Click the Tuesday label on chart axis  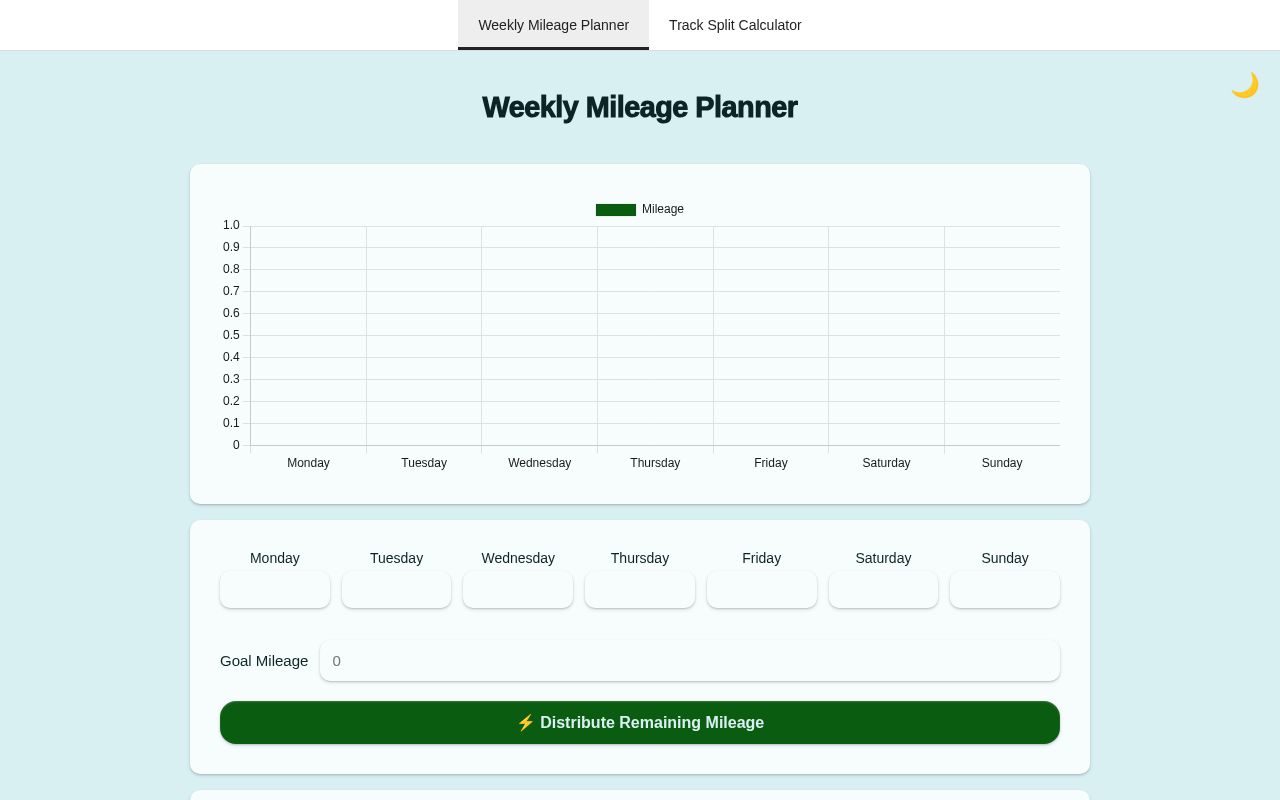tap(424, 463)
